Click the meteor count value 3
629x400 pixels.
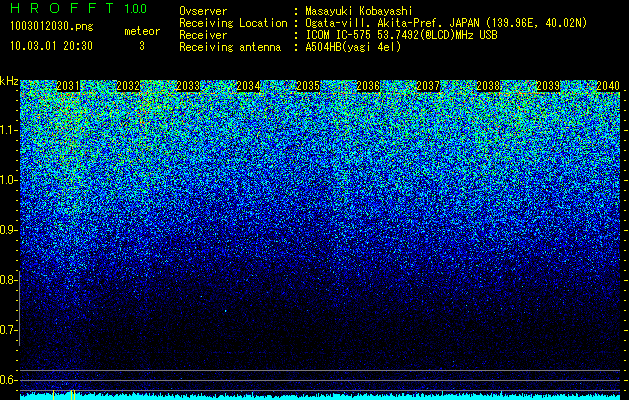[142, 46]
